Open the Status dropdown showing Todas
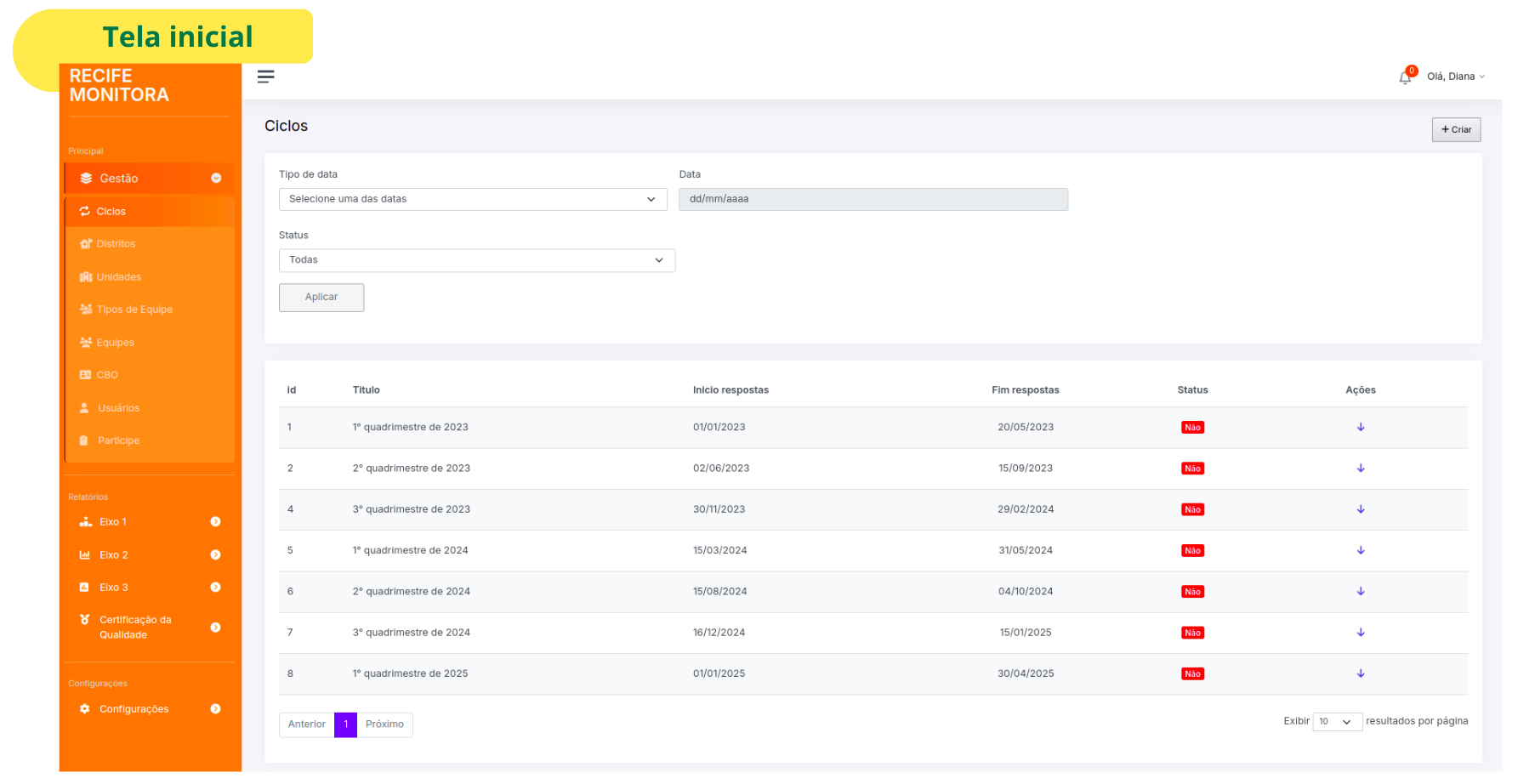Screen dimensions: 1535x784 (477, 260)
